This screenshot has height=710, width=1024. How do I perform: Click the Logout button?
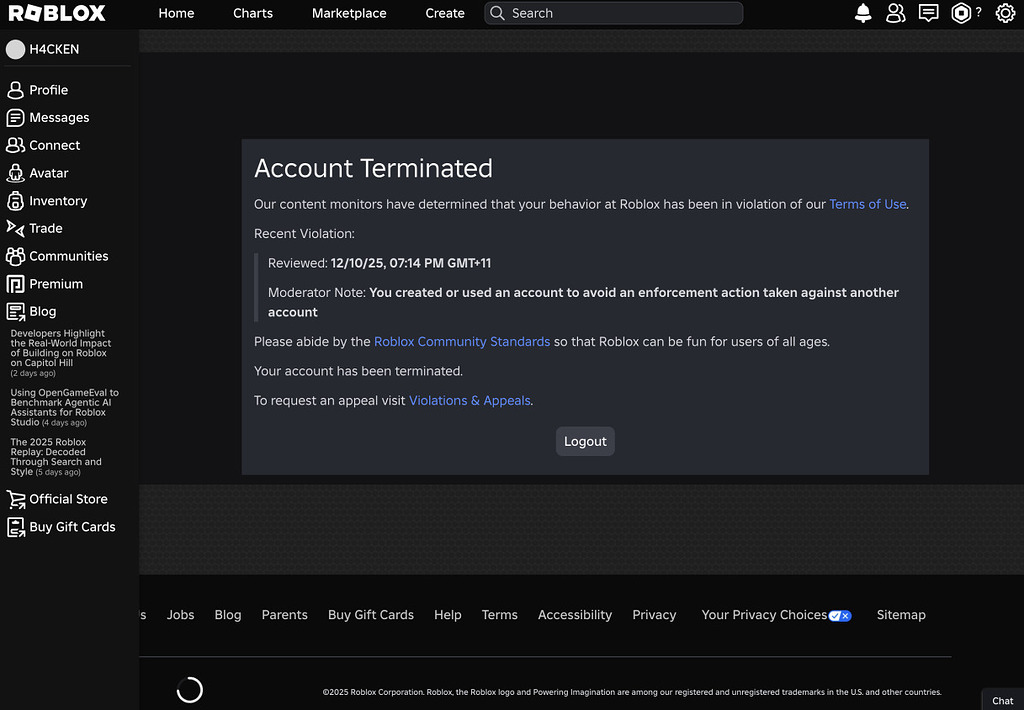coord(585,440)
